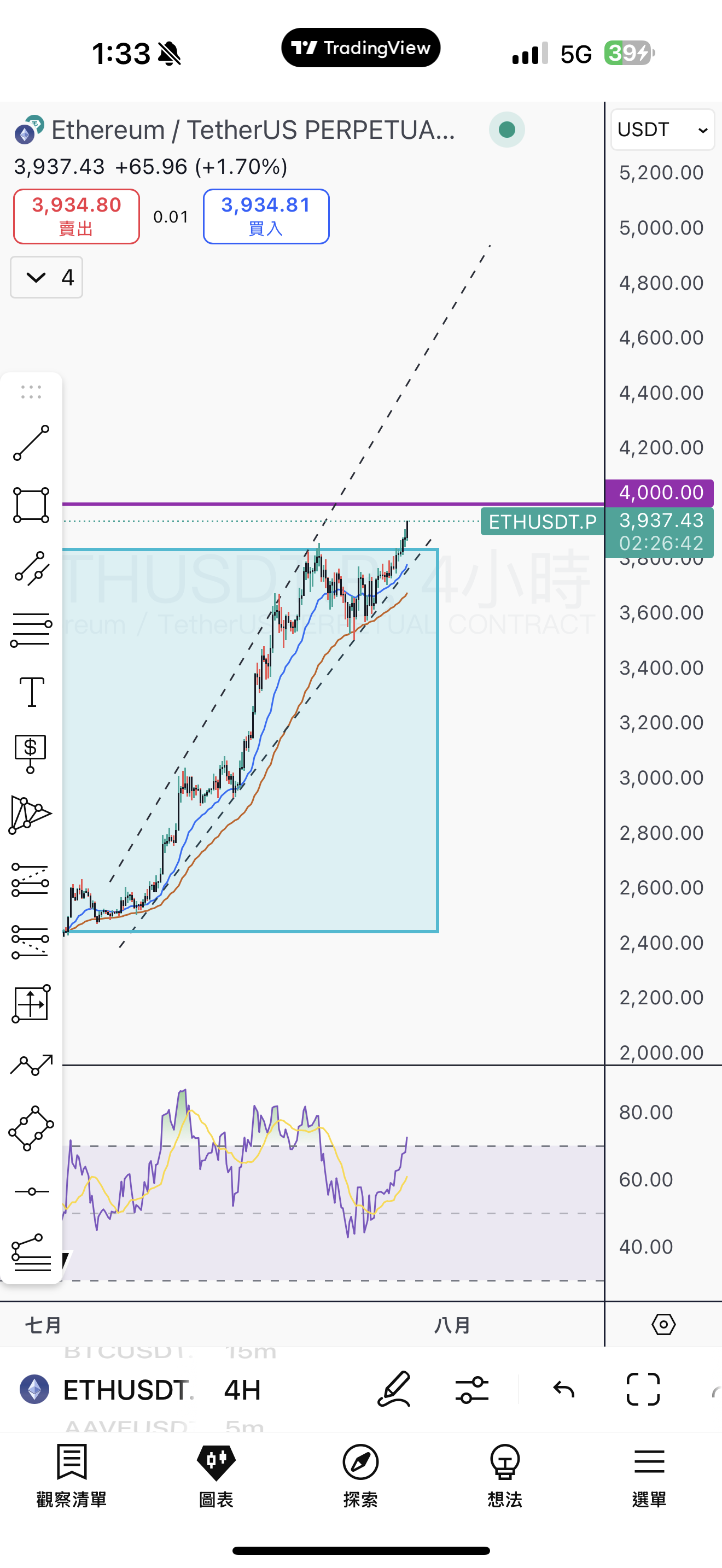Tap the 0.01 spread value
This screenshot has height=1568, width=722.
171,217
